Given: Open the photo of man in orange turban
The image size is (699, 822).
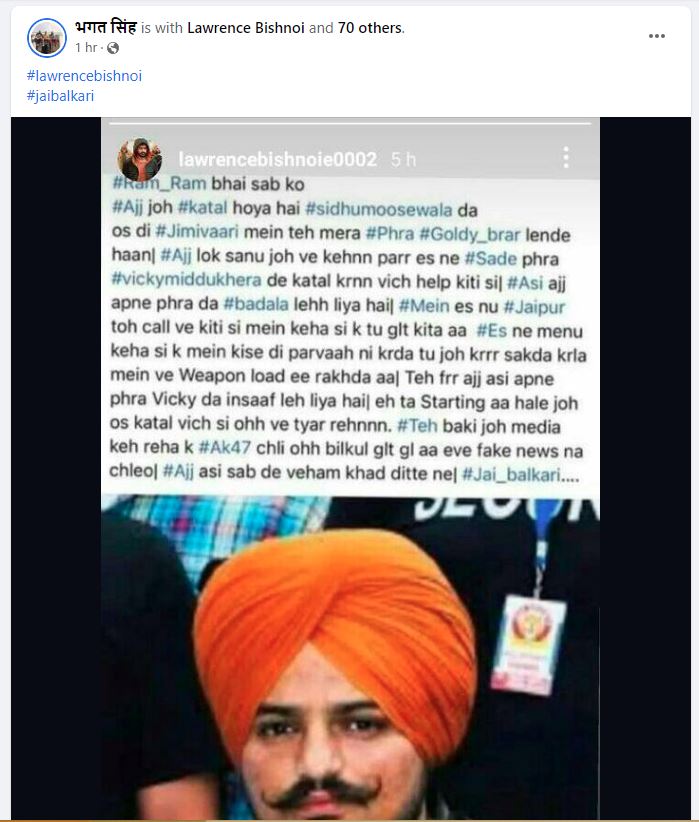Looking at the screenshot, I should point(350,658).
